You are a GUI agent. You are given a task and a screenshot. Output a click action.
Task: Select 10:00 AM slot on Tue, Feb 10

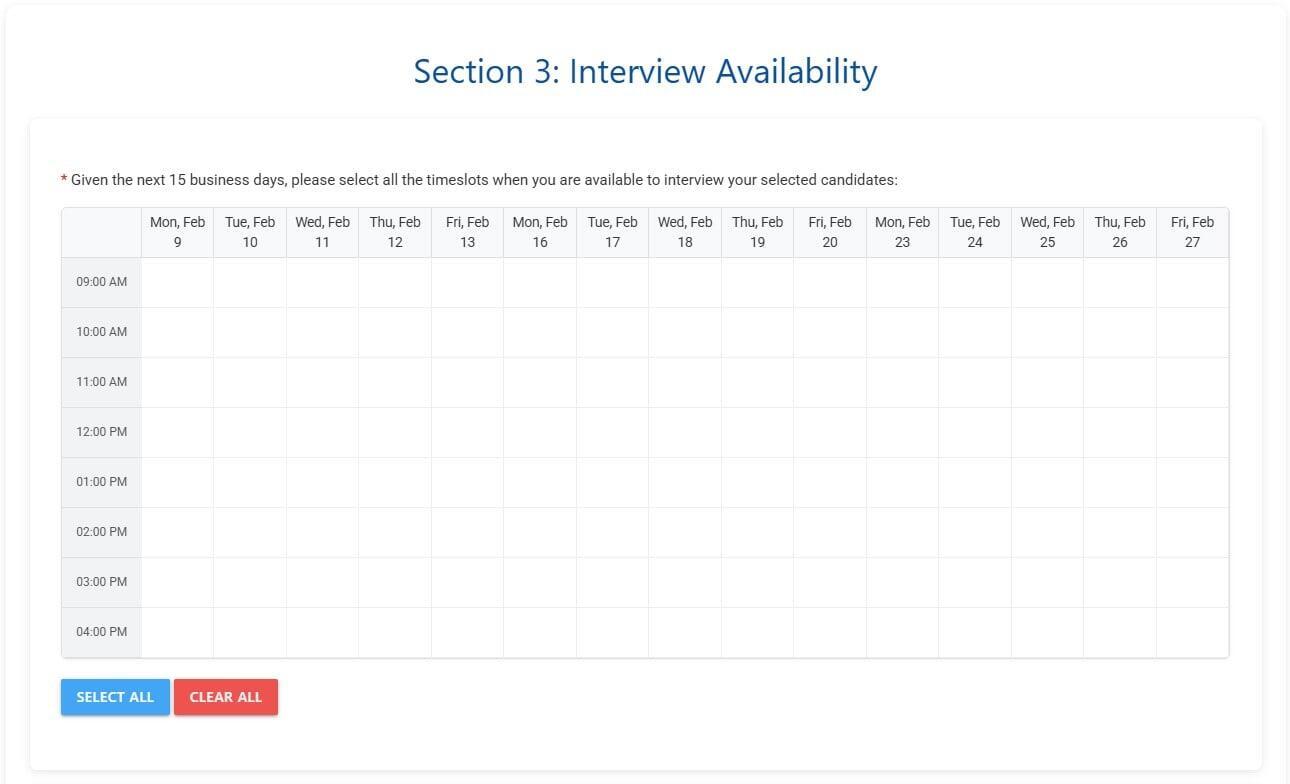250,332
